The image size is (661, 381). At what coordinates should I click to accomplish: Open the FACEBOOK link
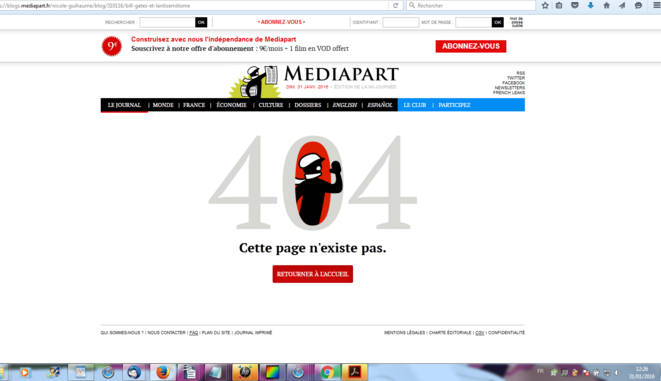pos(513,83)
